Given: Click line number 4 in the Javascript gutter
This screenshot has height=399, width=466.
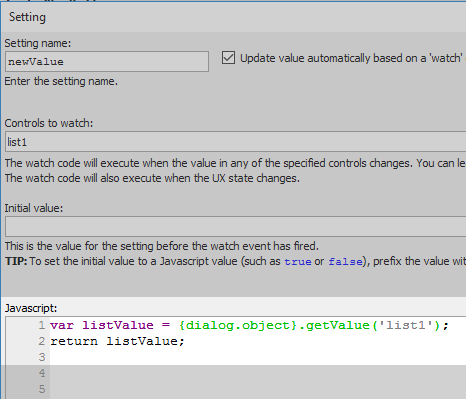Looking at the screenshot, I should 42,373.
